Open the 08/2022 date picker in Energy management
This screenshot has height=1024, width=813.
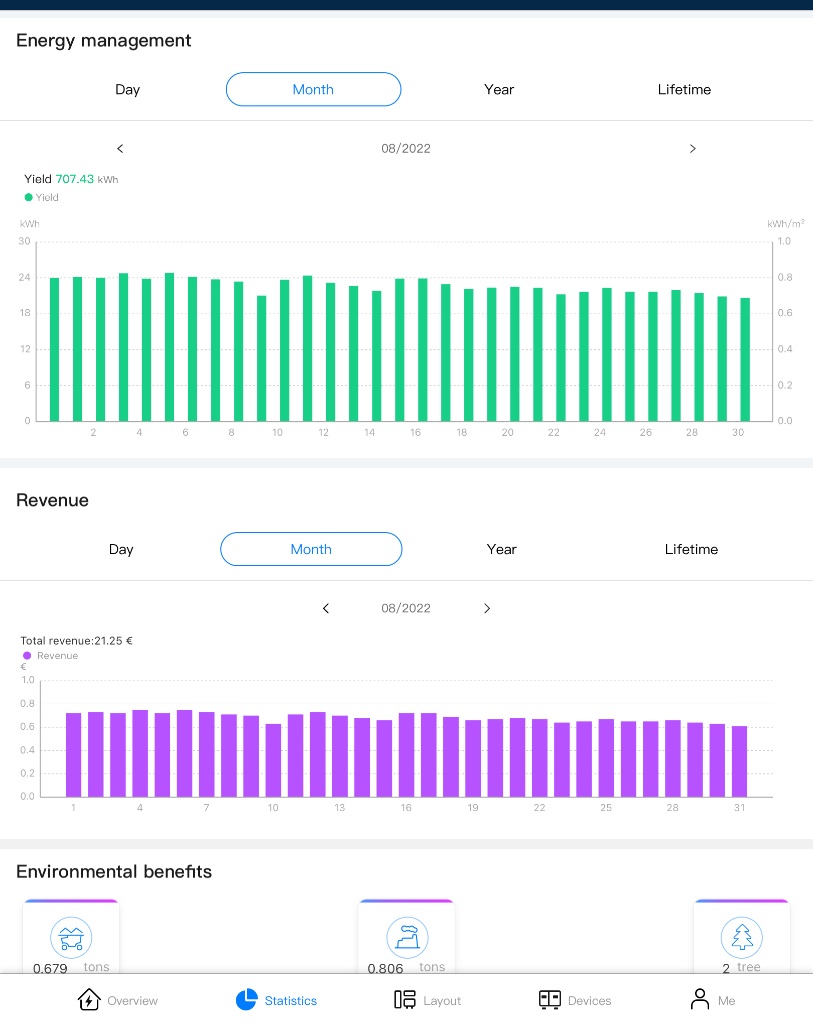coord(406,149)
